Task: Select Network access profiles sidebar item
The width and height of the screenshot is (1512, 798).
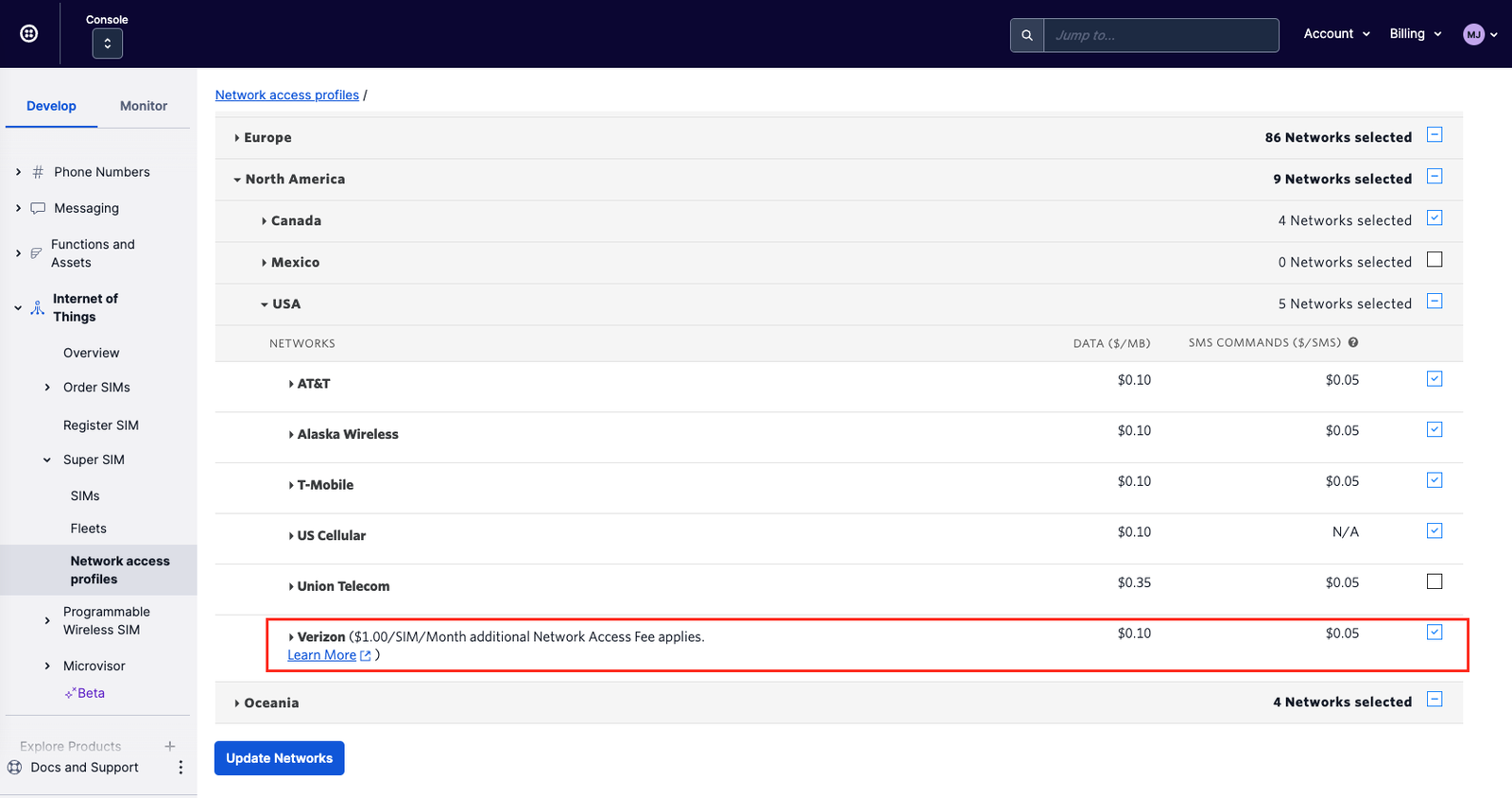Action: click(98, 570)
